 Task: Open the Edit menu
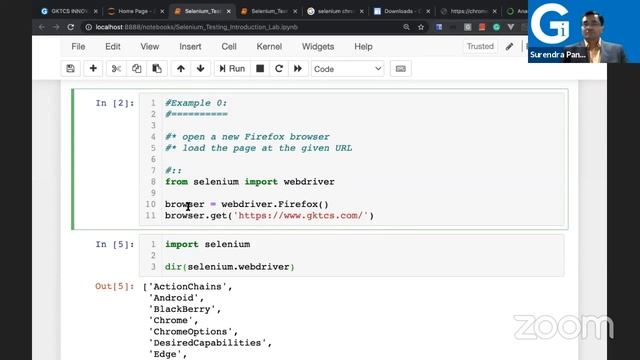[x=113, y=47]
